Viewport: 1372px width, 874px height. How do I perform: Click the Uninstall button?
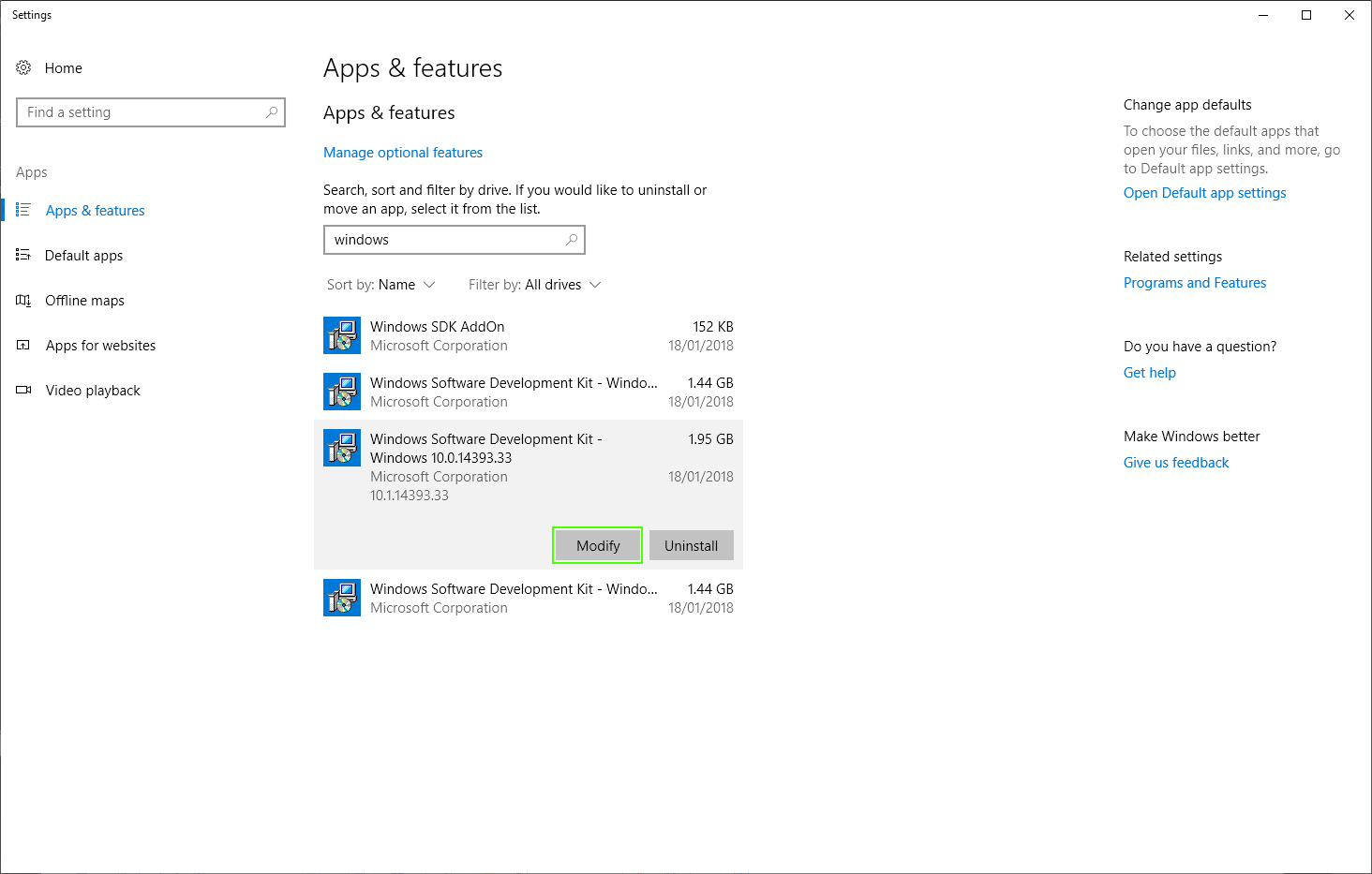click(692, 545)
